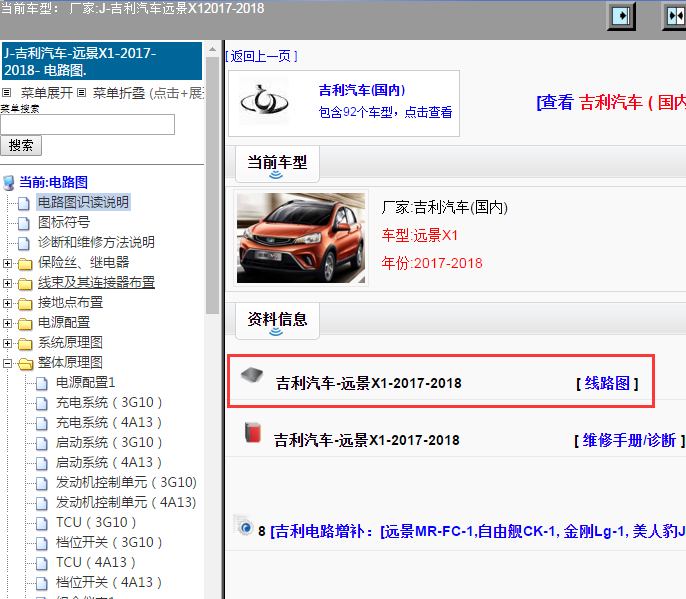Image resolution: width=686 pixels, height=599 pixels.
Task: Click the 菜单折叠 list icon
Action: coord(81,92)
